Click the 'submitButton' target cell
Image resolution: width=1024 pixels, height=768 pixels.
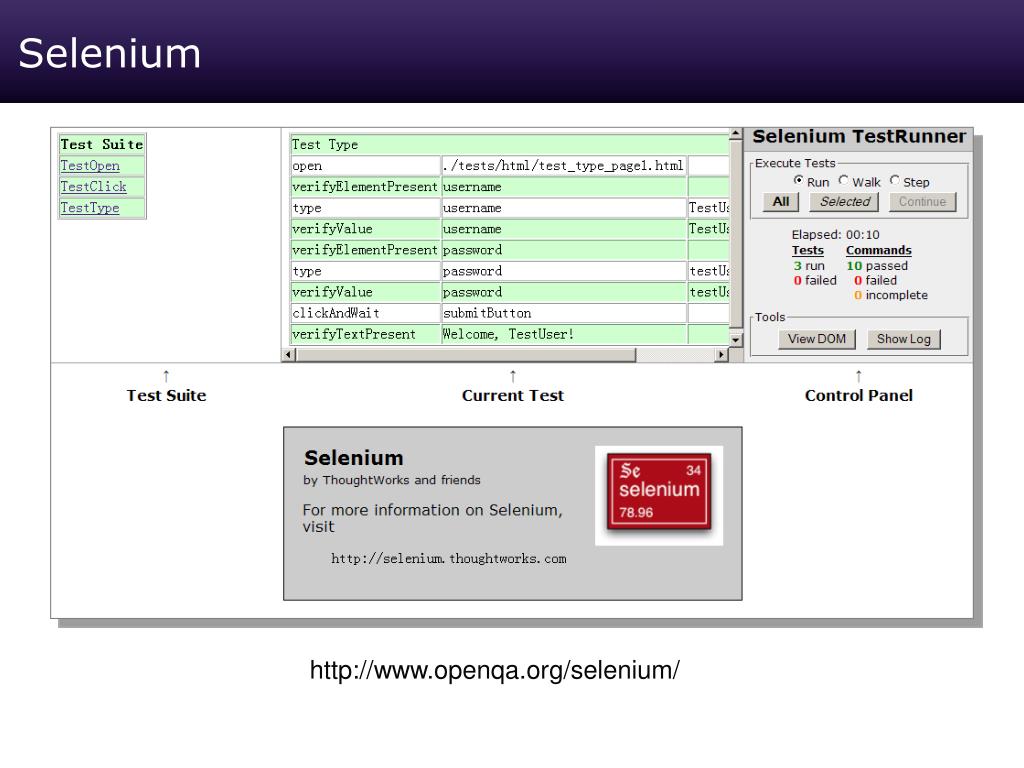(564, 313)
